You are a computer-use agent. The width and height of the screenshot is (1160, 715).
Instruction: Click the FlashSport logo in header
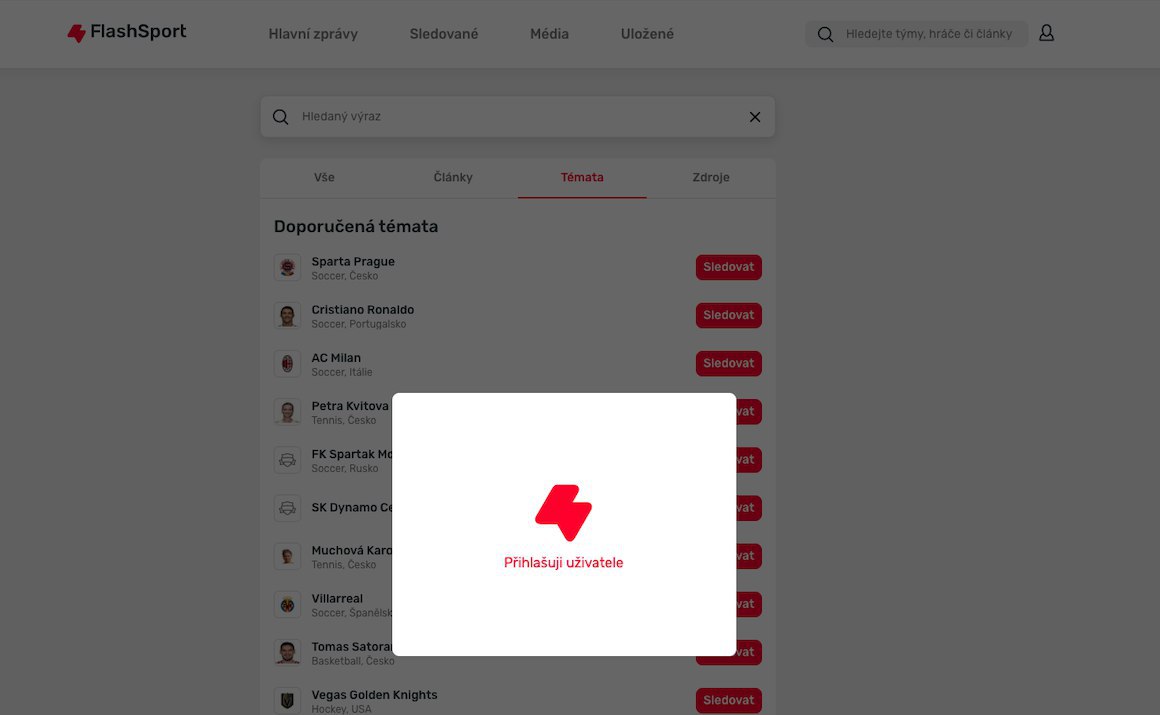point(127,33)
